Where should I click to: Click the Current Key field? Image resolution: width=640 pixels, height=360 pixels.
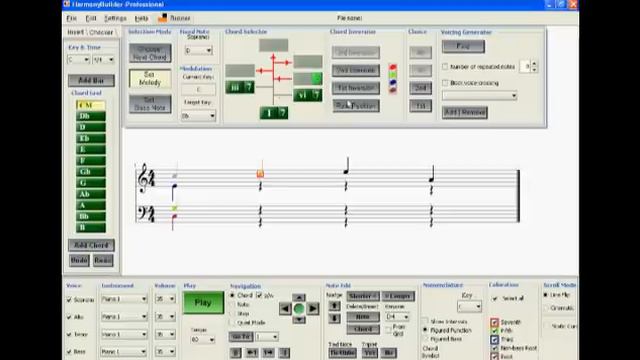tap(198, 89)
